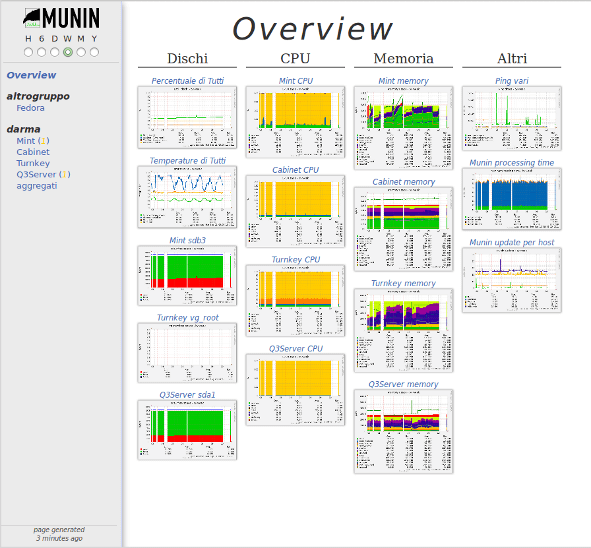Click the warning indicator beside Mint
Image resolution: width=591 pixels, height=548 pixels.
(x=43, y=141)
